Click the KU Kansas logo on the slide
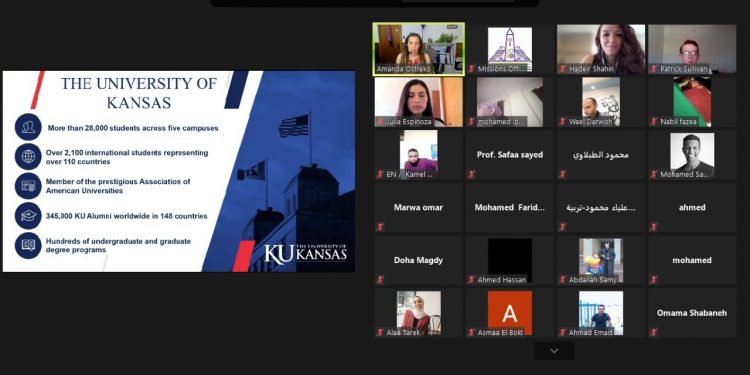This screenshot has height=375, width=750. [x=306, y=254]
